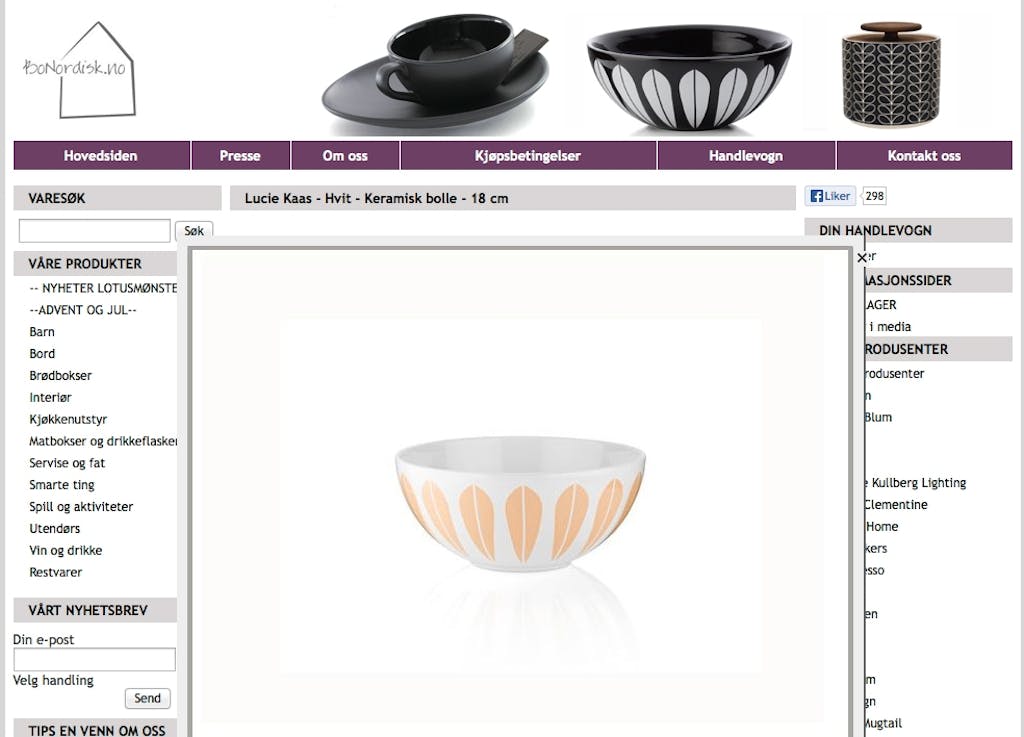
Task: Click the newsletter Send button
Action: click(148, 698)
